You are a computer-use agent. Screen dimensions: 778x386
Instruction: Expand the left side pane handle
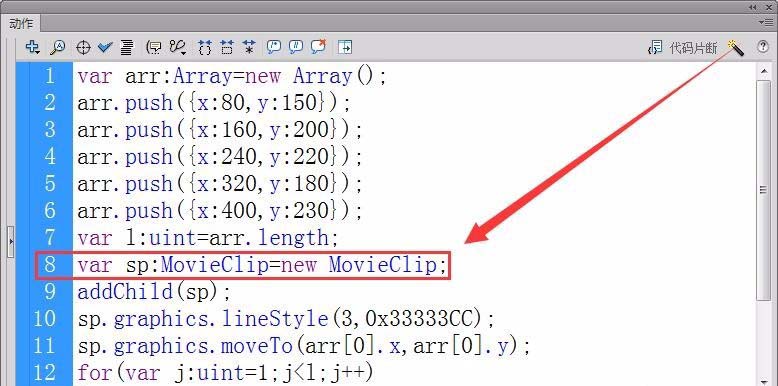click(10, 242)
